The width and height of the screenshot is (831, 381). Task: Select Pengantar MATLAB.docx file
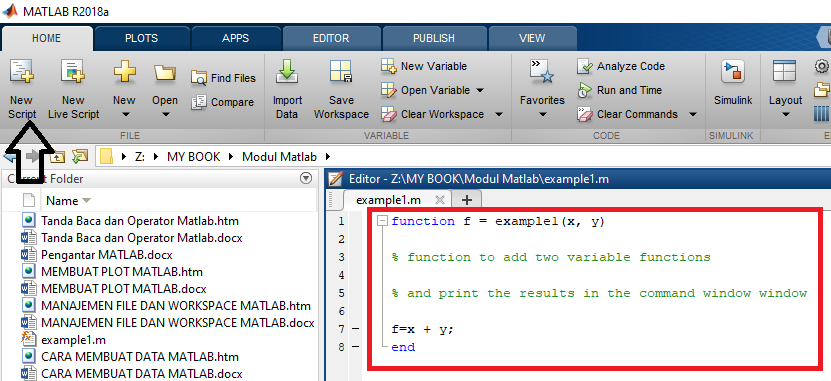(107, 255)
